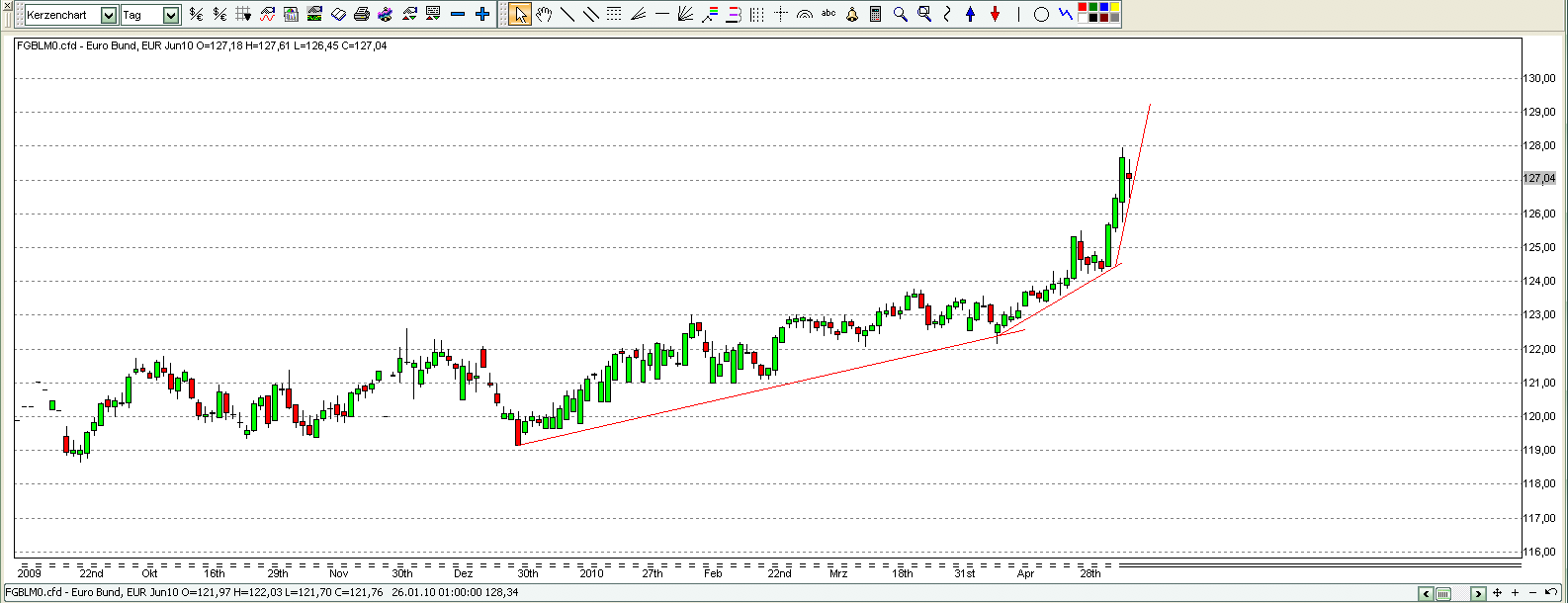Click the 130,00 price axis label

[1539, 78]
